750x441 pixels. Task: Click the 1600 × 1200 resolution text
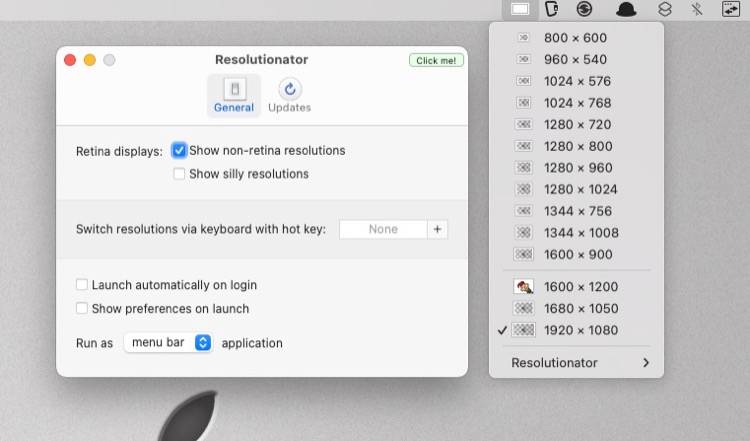581,287
